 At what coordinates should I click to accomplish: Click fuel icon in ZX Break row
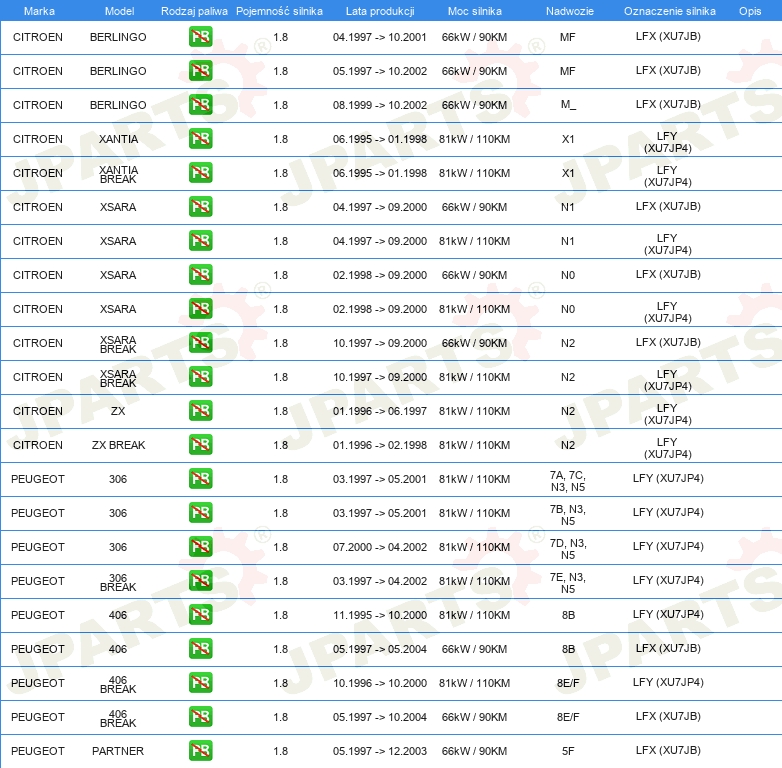click(x=200, y=444)
